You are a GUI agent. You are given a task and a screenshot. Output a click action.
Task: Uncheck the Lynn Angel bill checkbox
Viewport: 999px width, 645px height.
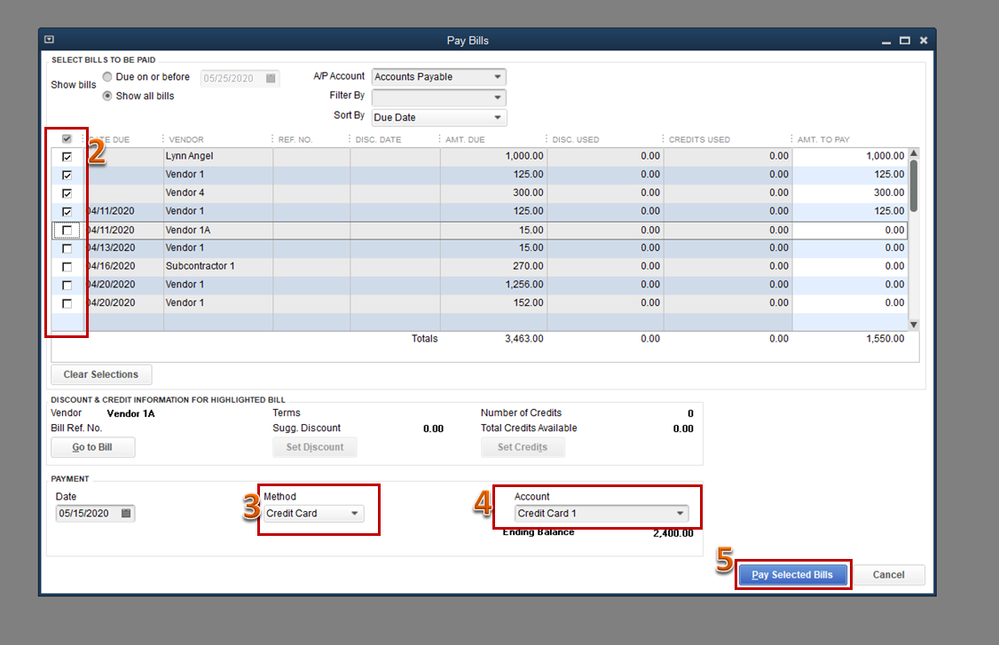coord(67,156)
